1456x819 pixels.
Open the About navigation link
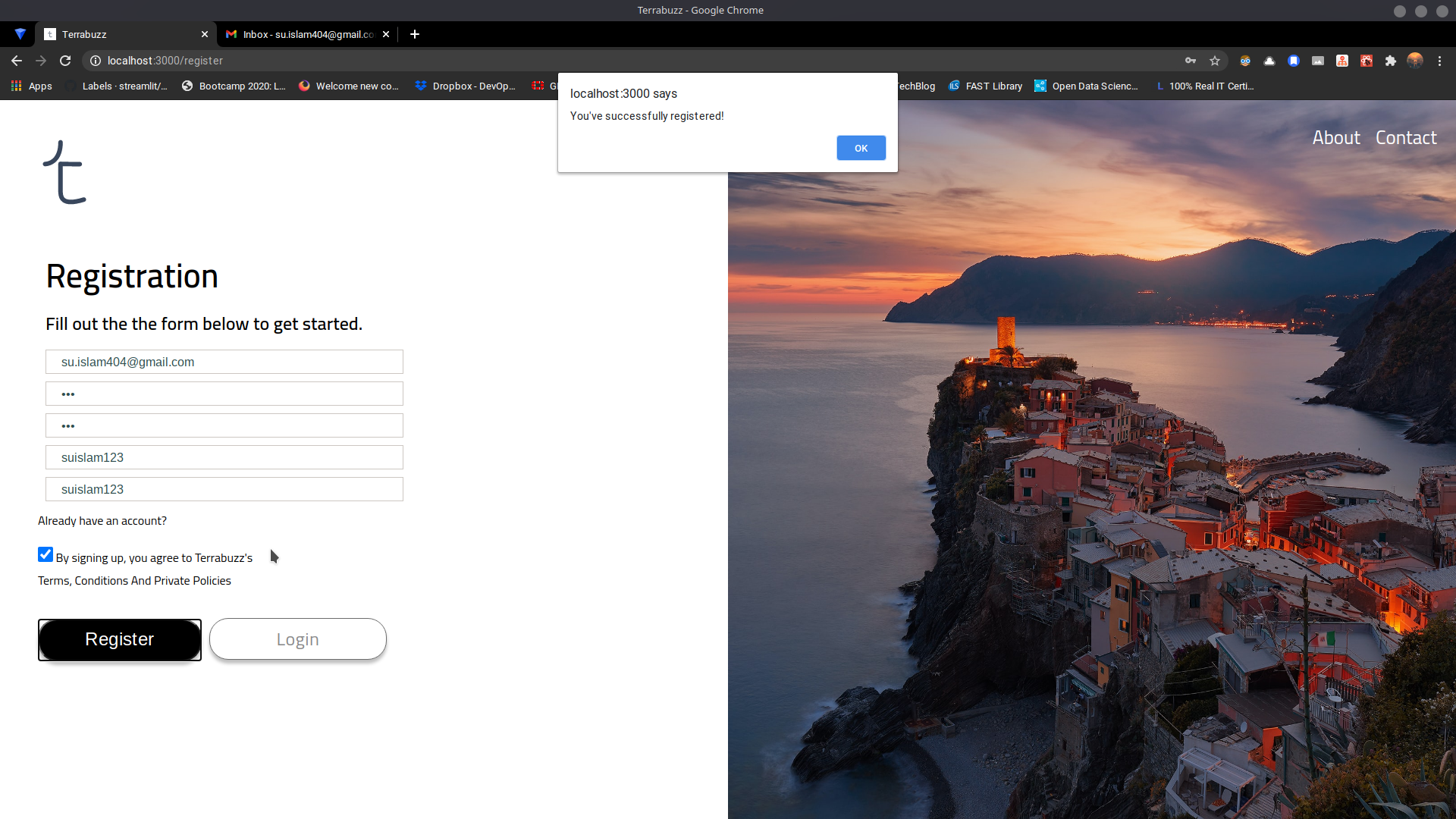tap(1336, 138)
